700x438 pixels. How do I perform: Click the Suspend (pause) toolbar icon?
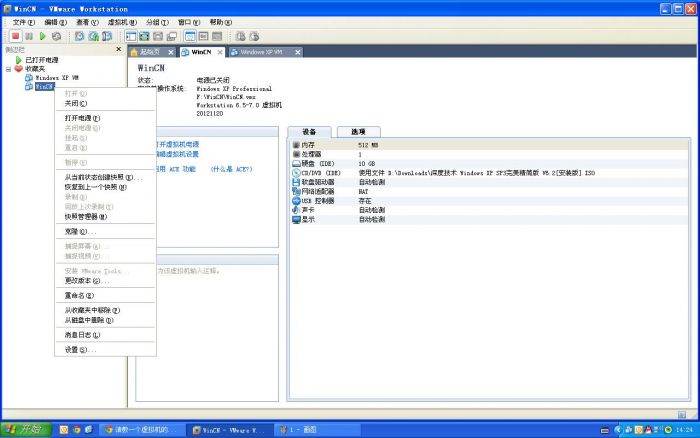[29, 36]
